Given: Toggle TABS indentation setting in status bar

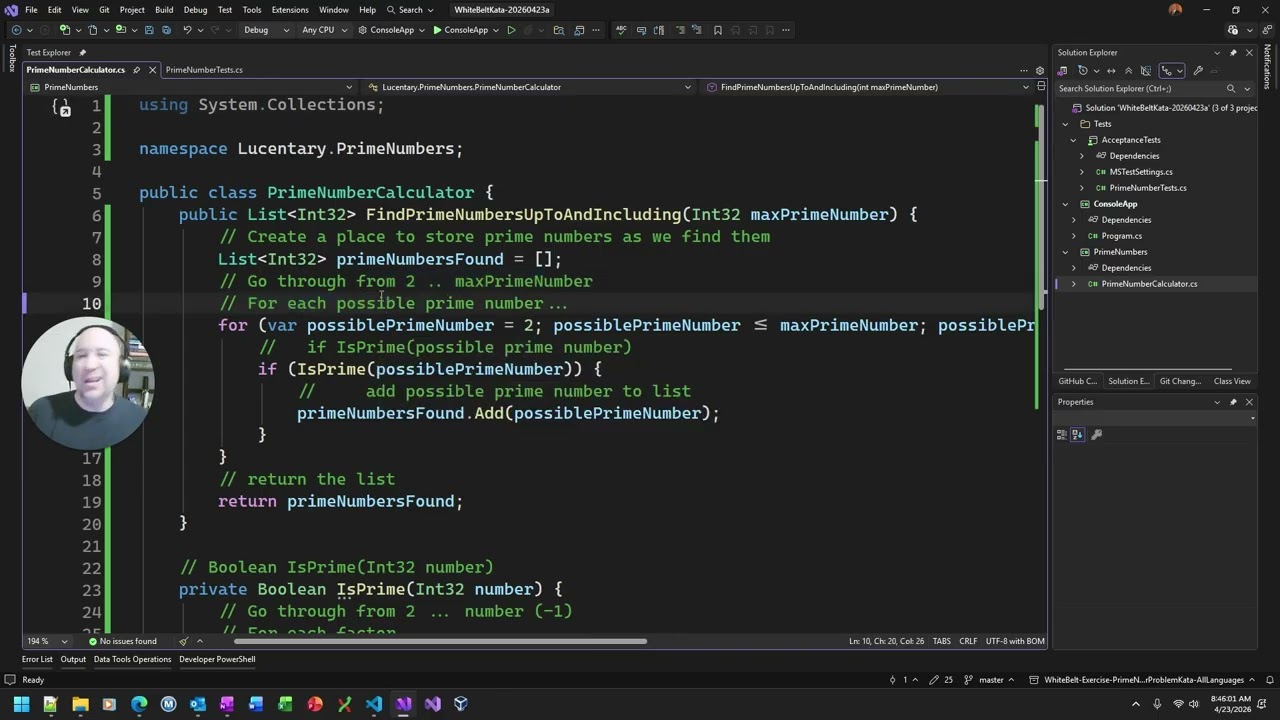Looking at the screenshot, I should 942,641.
